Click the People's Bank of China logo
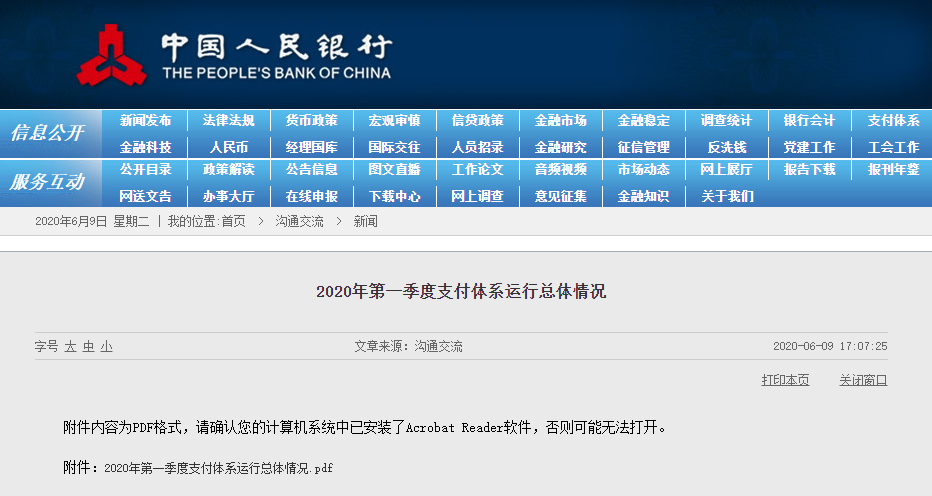The height and width of the screenshot is (496, 932). click(234, 55)
